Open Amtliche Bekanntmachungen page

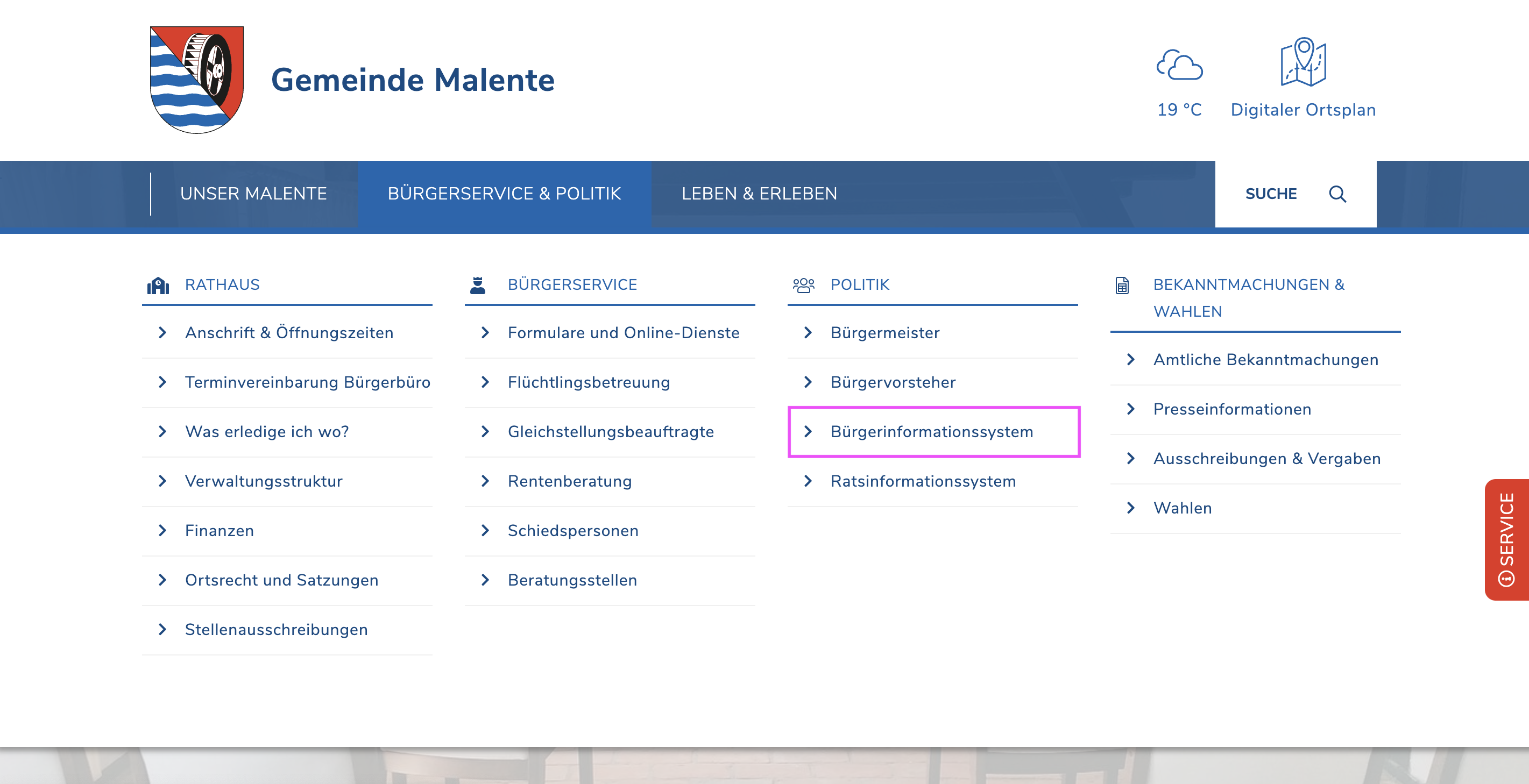[1265, 359]
